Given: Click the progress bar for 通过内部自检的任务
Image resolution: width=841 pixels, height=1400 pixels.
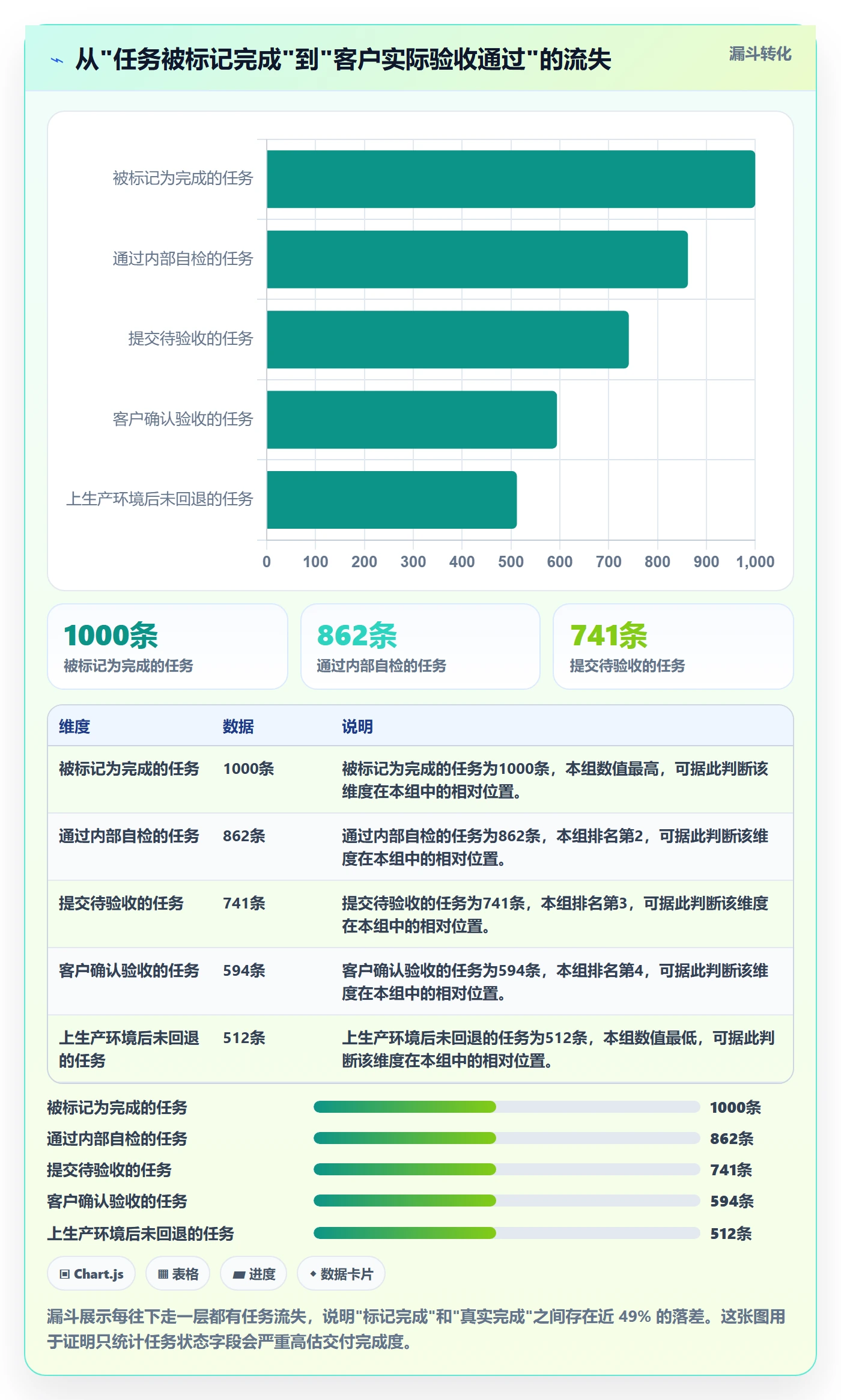Looking at the screenshot, I should pyautogui.click(x=507, y=1138).
